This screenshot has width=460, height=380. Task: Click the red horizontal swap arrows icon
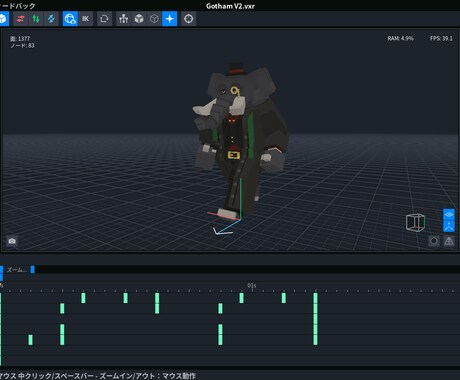[x=20, y=19]
